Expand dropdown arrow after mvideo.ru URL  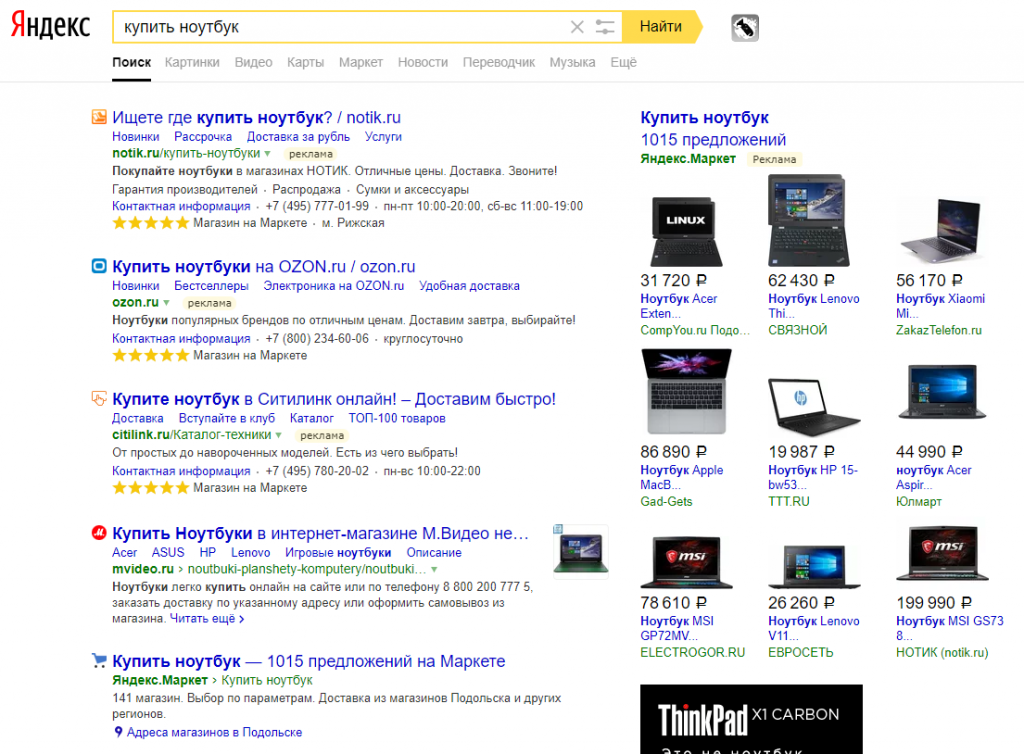[434, 569]
